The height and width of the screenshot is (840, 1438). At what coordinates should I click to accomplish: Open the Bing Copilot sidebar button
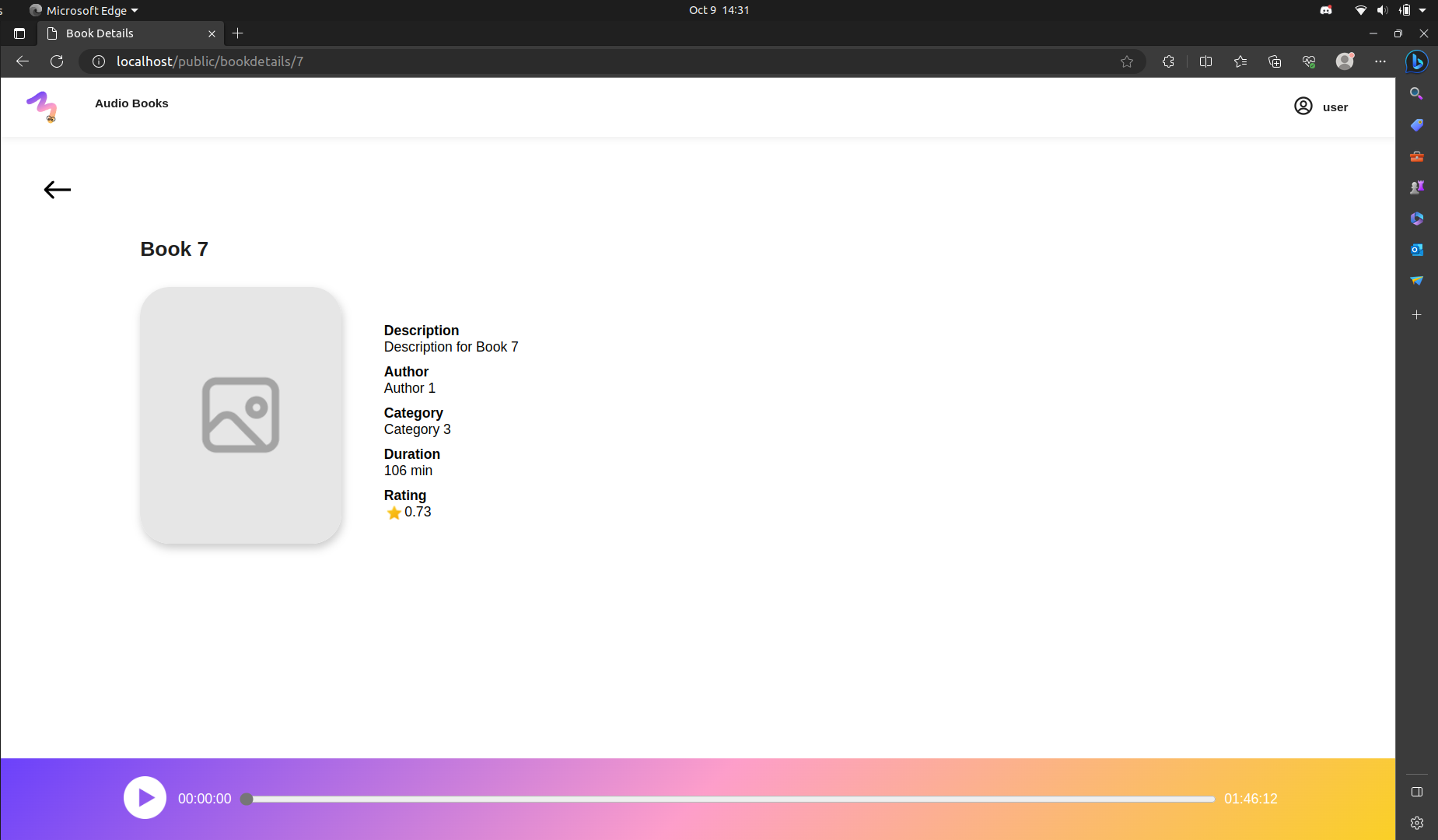click(1417, 61)
